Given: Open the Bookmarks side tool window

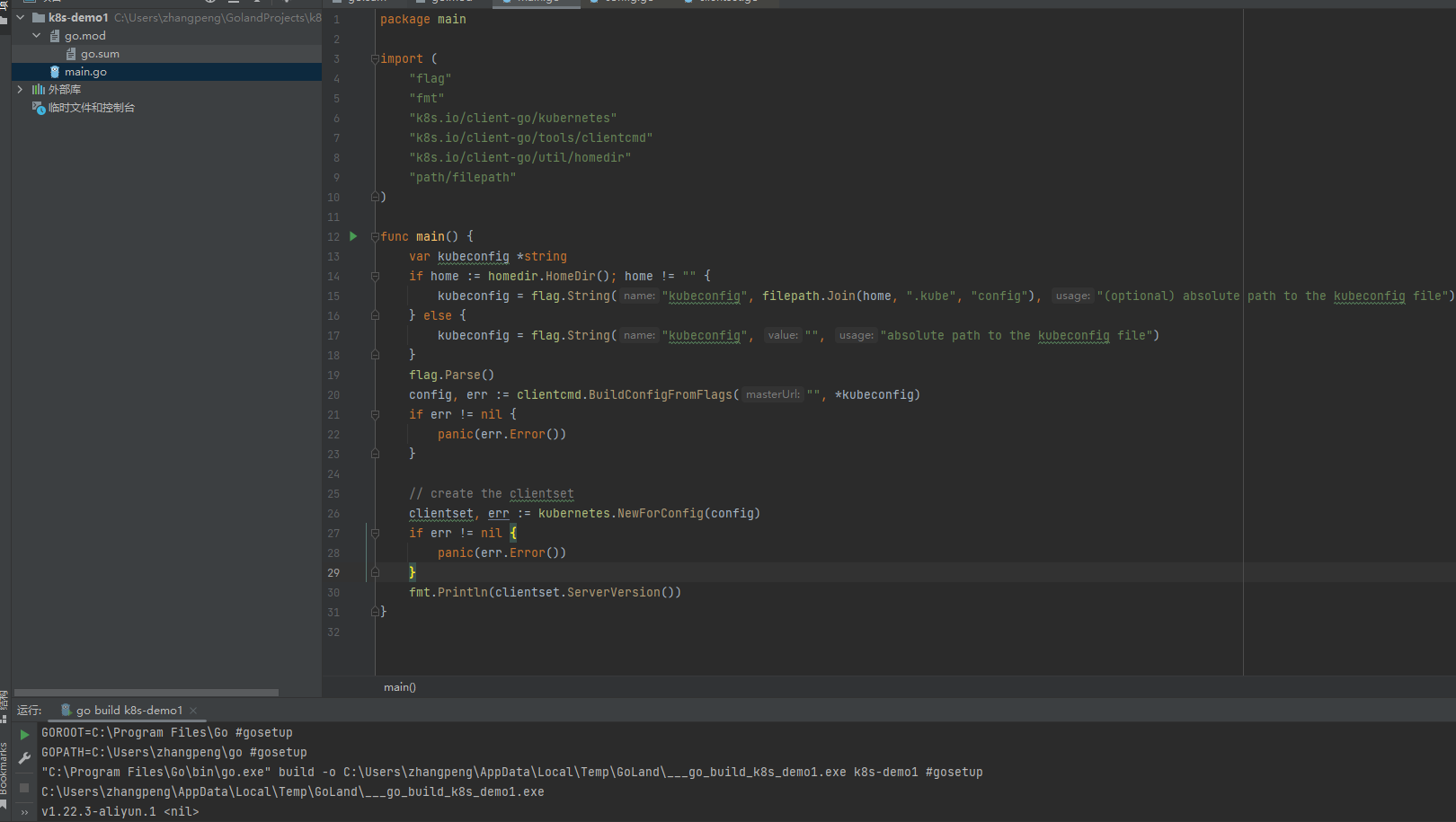Looking at the screenshot, I should tap(4, 773).
